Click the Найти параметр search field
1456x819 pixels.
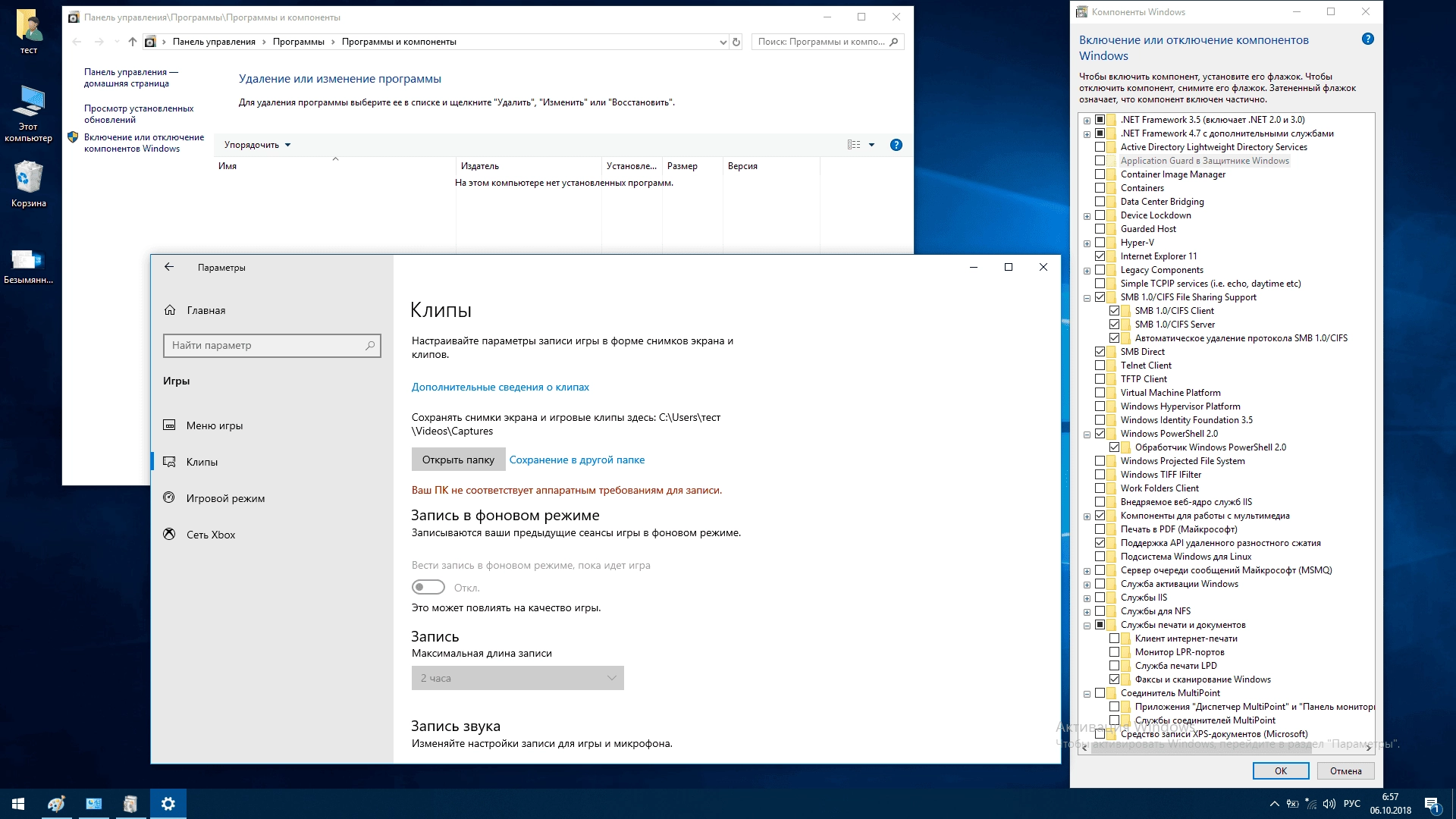pos(271,346)
